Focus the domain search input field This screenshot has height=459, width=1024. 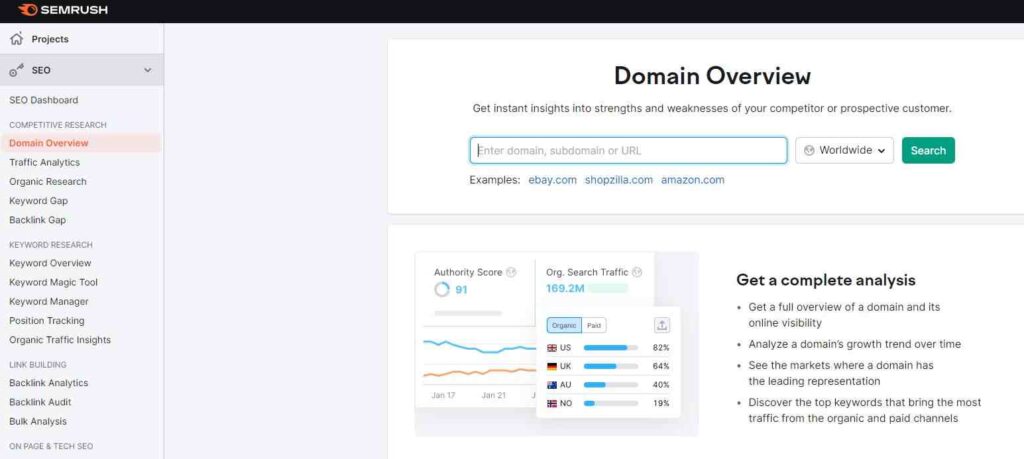(628, 150)
